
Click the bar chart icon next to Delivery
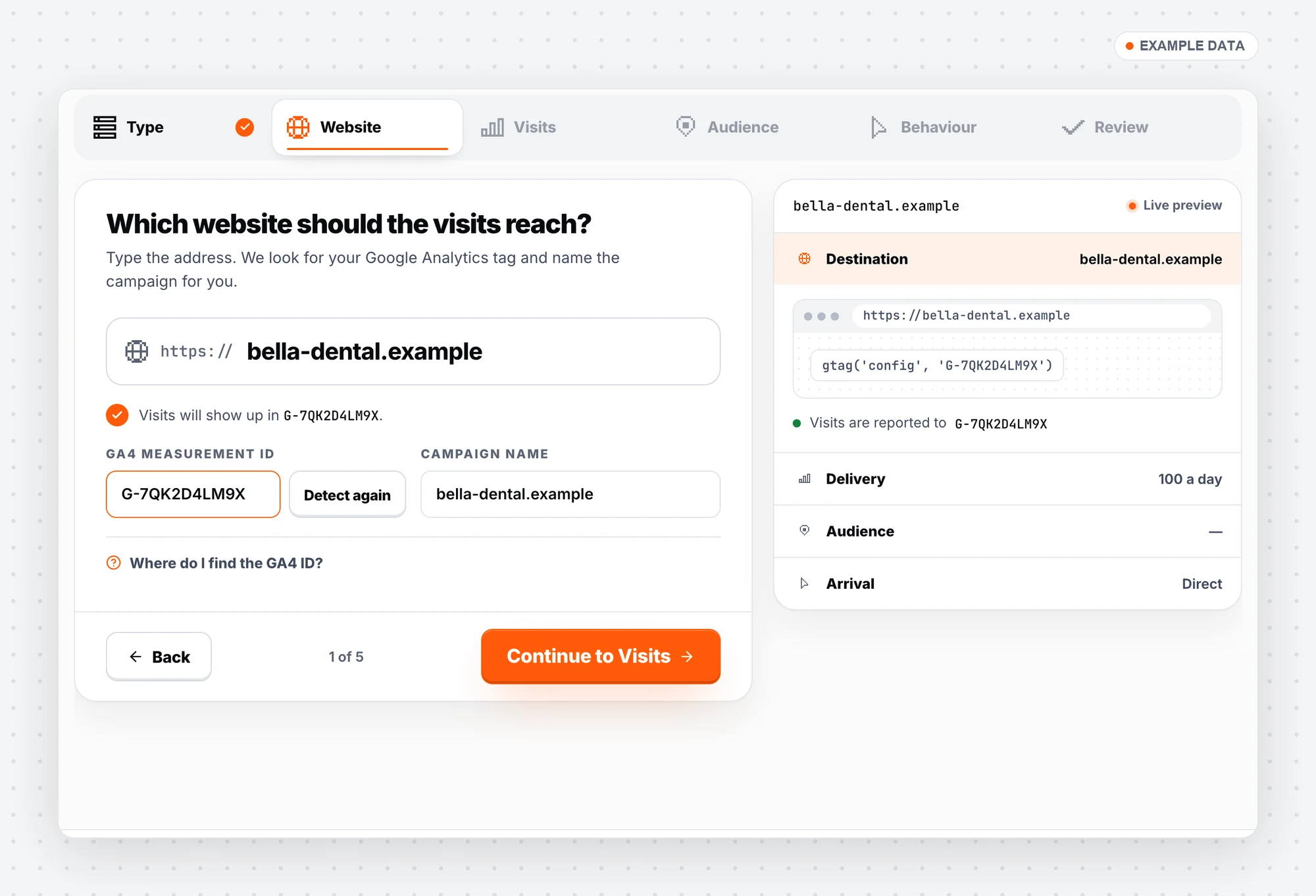pyautogui.click(x=804, y=479)
